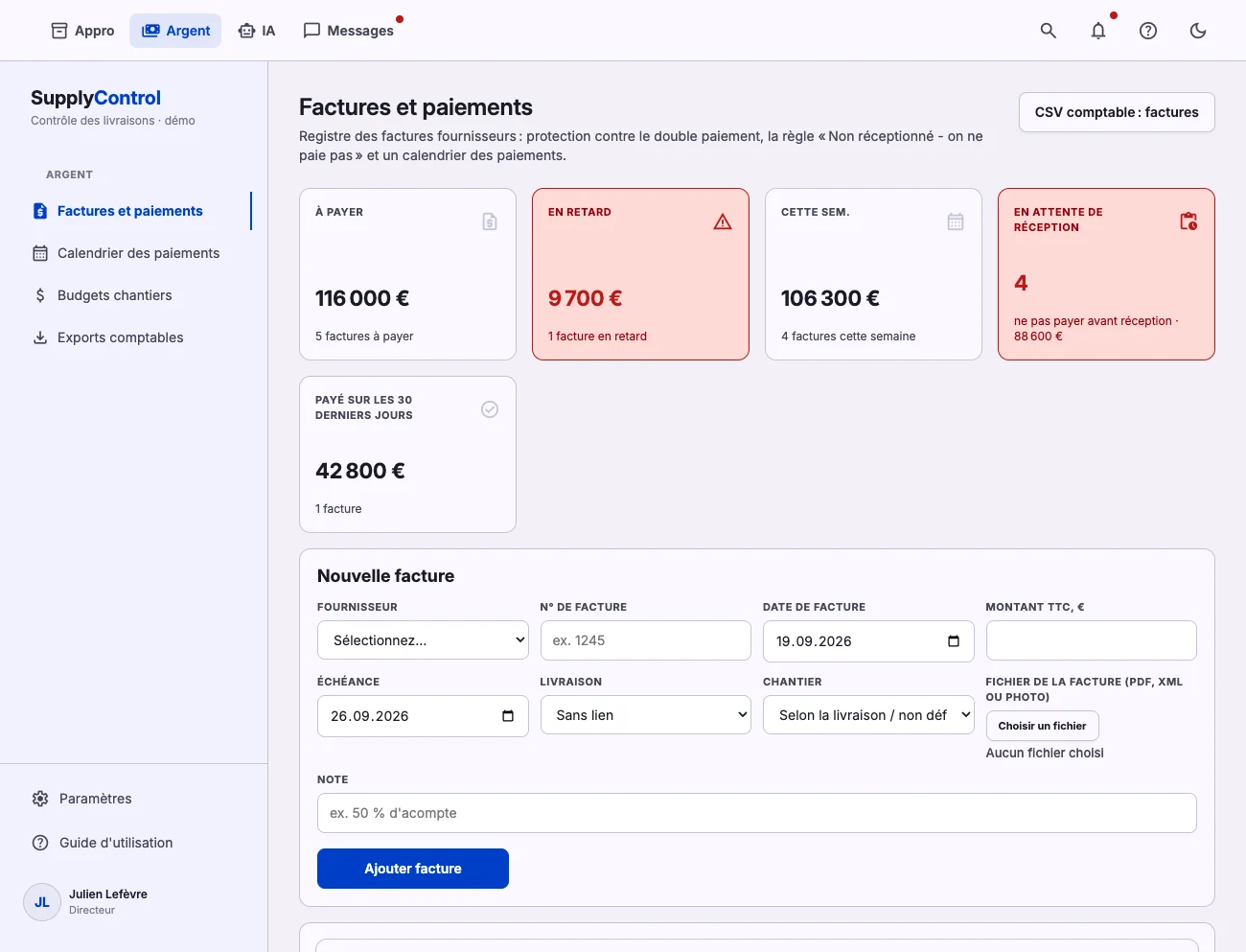Open Budgets chantiers page
Viewport: 1246px width, 952px height.
pos(115,295)
